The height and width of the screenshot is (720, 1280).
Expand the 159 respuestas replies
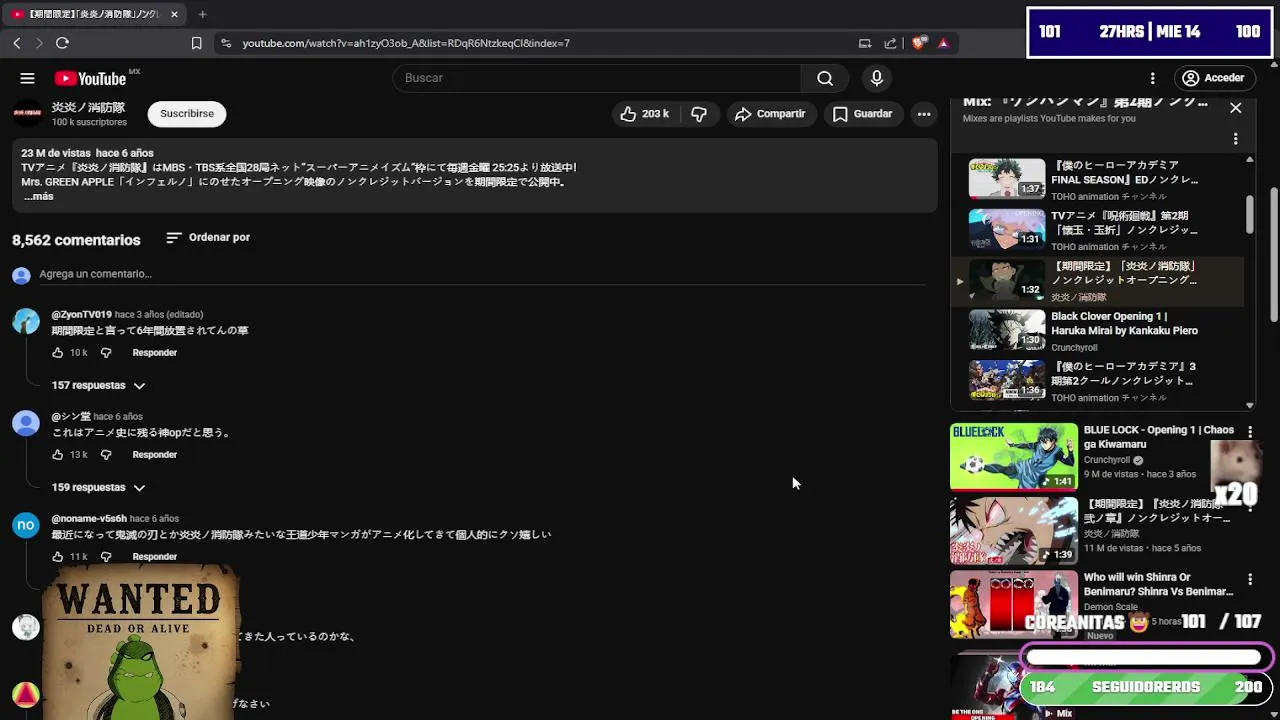point(99,488)
